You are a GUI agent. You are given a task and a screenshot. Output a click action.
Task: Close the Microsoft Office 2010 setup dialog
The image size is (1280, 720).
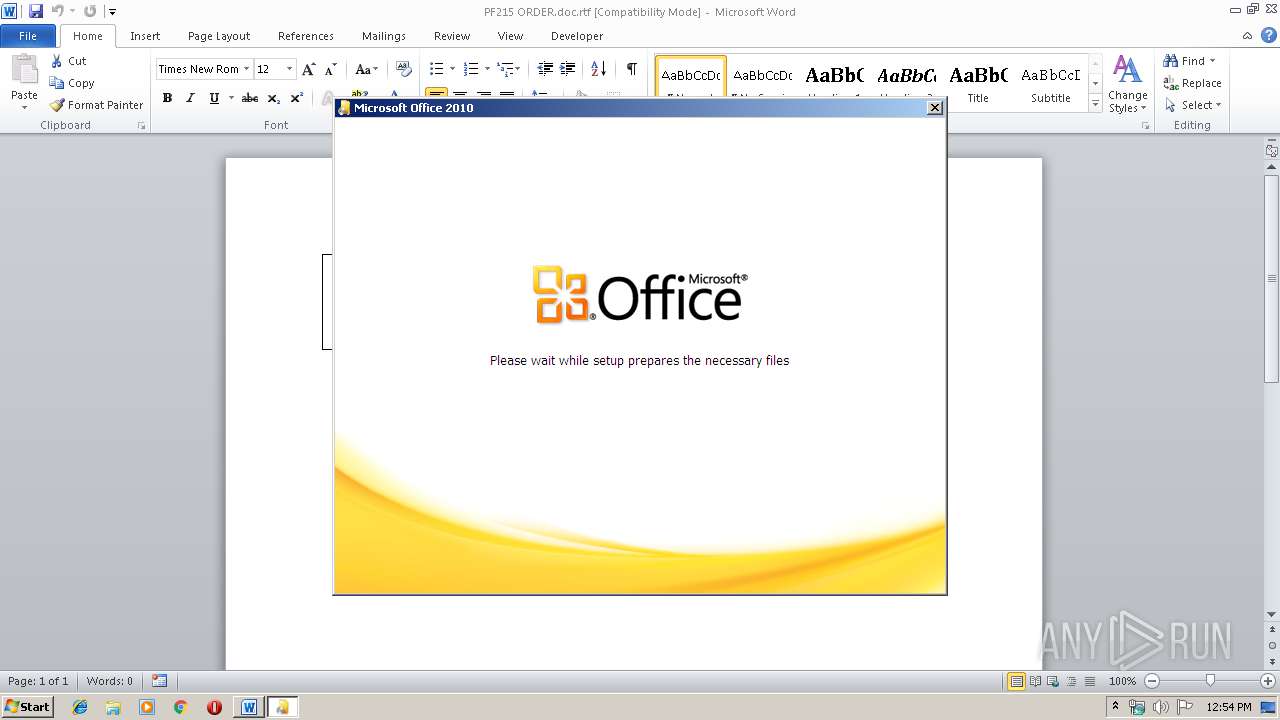pos(935,108)
